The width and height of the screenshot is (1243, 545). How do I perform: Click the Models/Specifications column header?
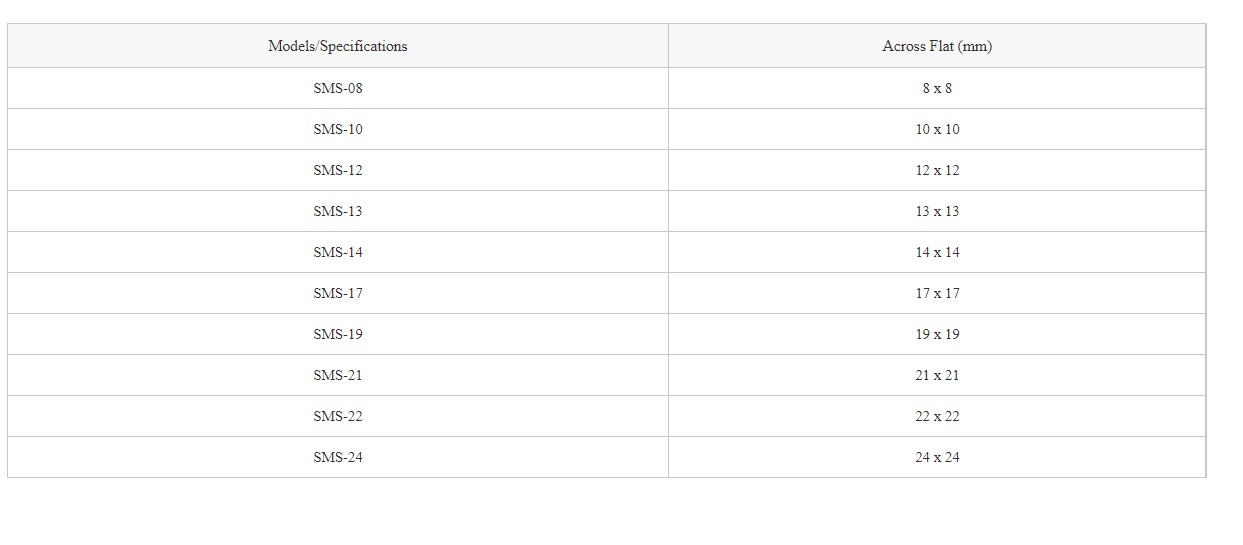pyautogui.click(x=338, y=46)
